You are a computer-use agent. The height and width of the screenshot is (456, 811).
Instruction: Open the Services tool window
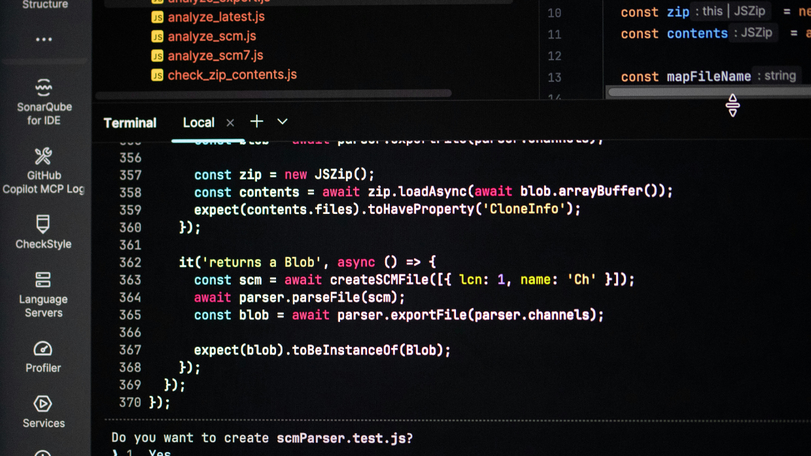coord(43,412)
